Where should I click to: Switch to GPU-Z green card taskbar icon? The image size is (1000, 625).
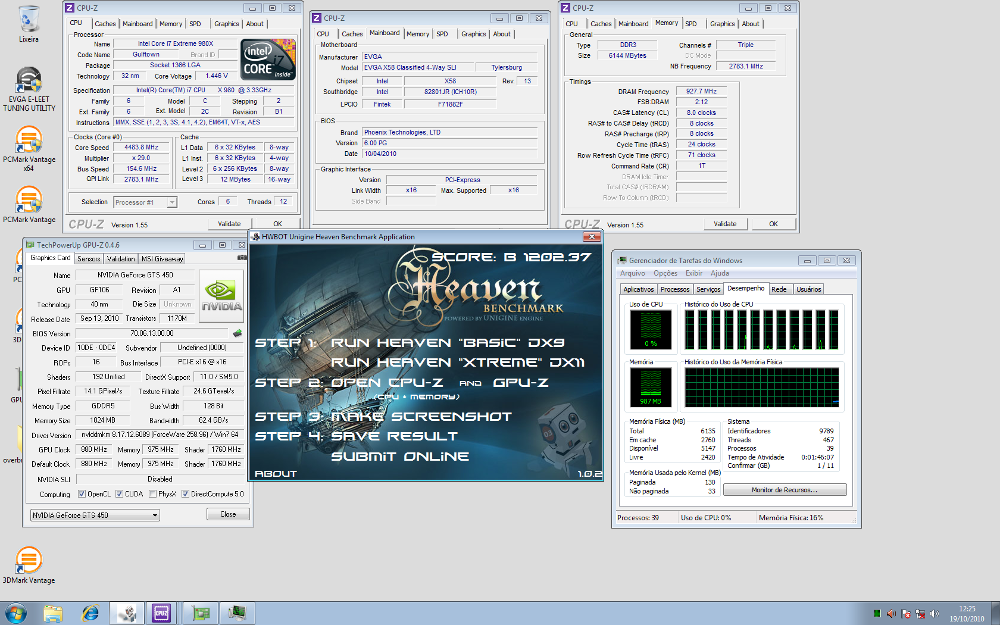coord(201,614)
